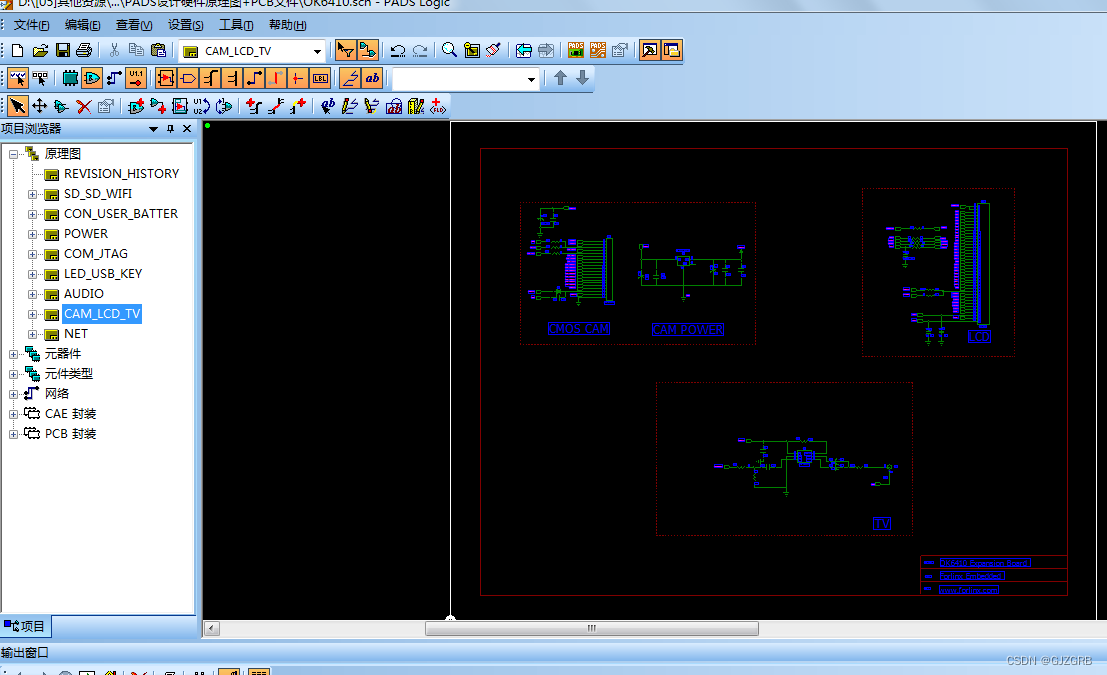
Task: Activate the Zoom magnifier tool
Action: 449,50
